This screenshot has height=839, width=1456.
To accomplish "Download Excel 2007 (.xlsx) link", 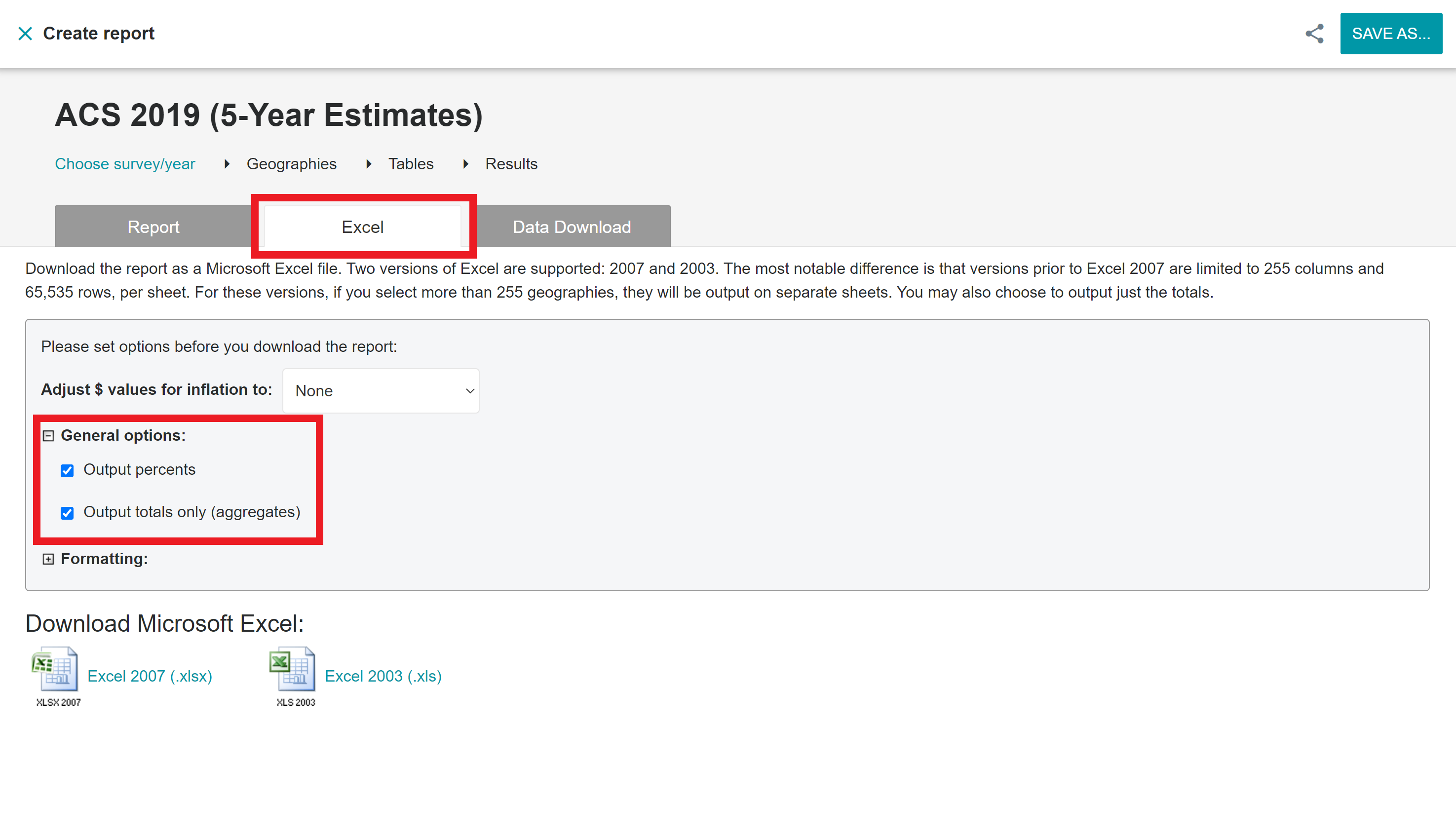I will [x=150, y=676].
